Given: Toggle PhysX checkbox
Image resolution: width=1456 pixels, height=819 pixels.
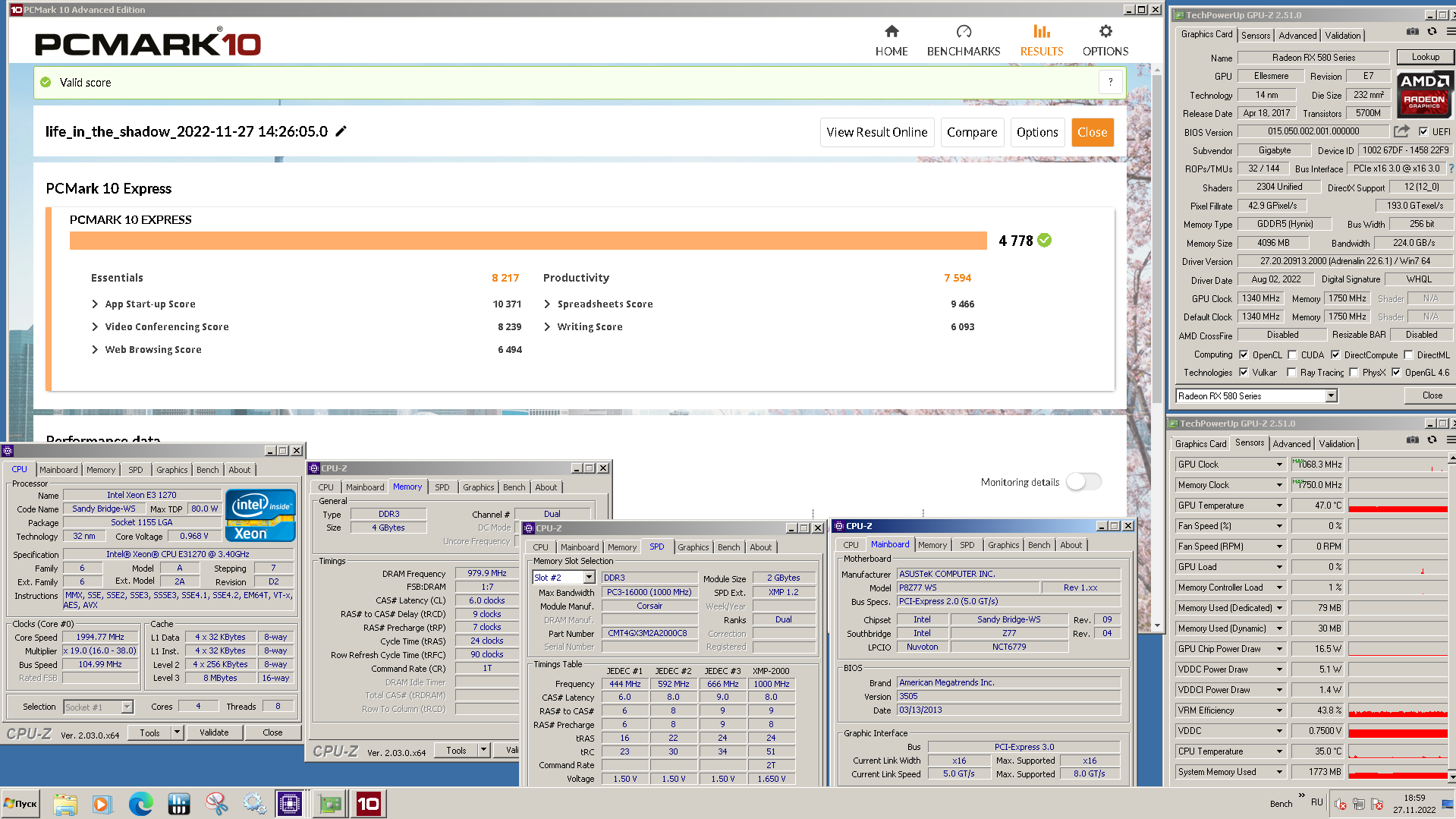Looking at the screenshot, I should pyautogui.click(x=1354, y=372).
